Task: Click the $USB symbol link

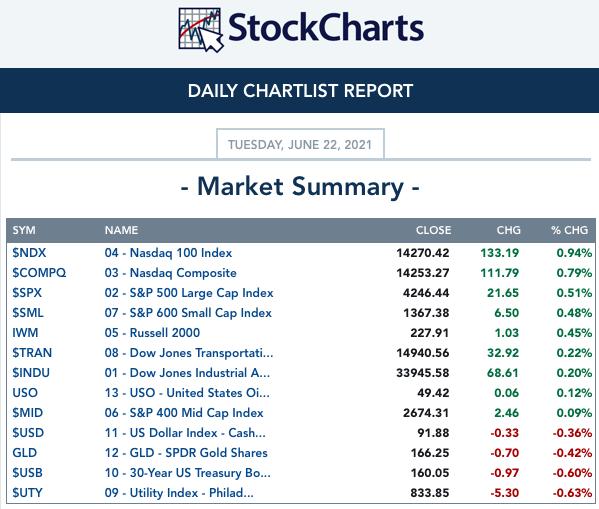Action: click(x=27, y=473)
